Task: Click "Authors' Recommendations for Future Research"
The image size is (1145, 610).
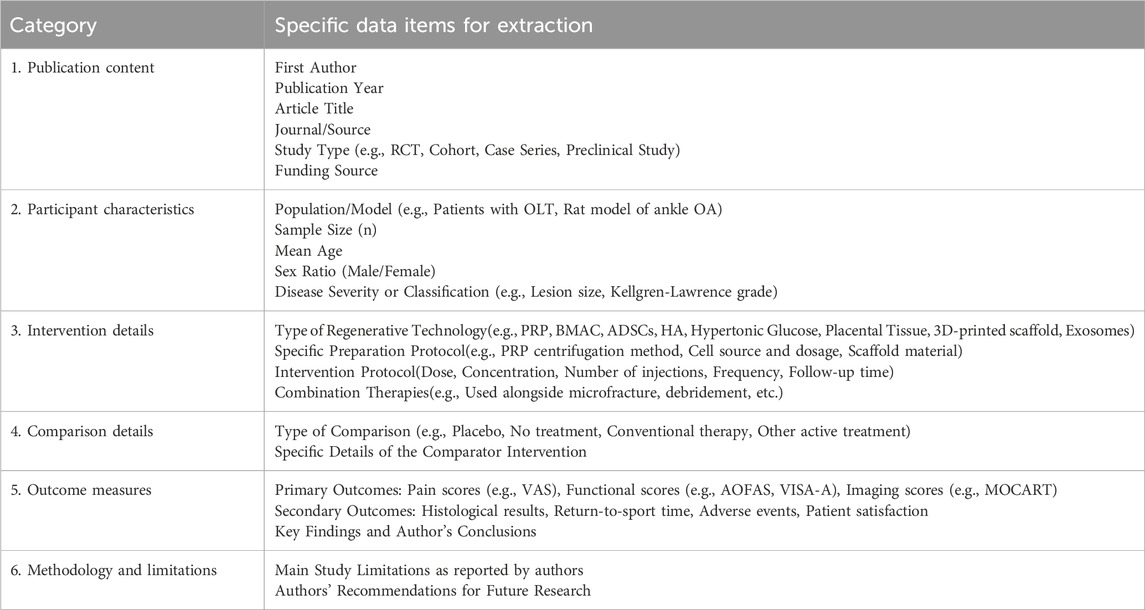Action: pos(433,591)
